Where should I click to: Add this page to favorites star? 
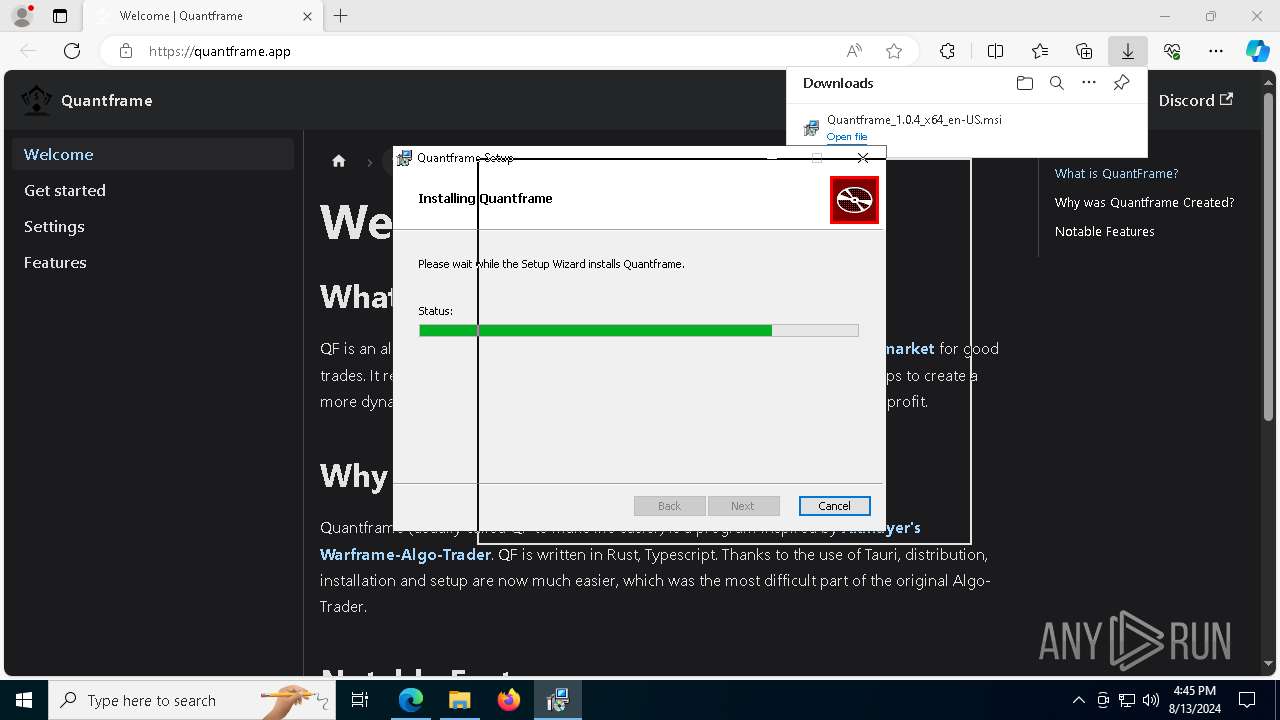pyautogui.click(x=894, y=51)
